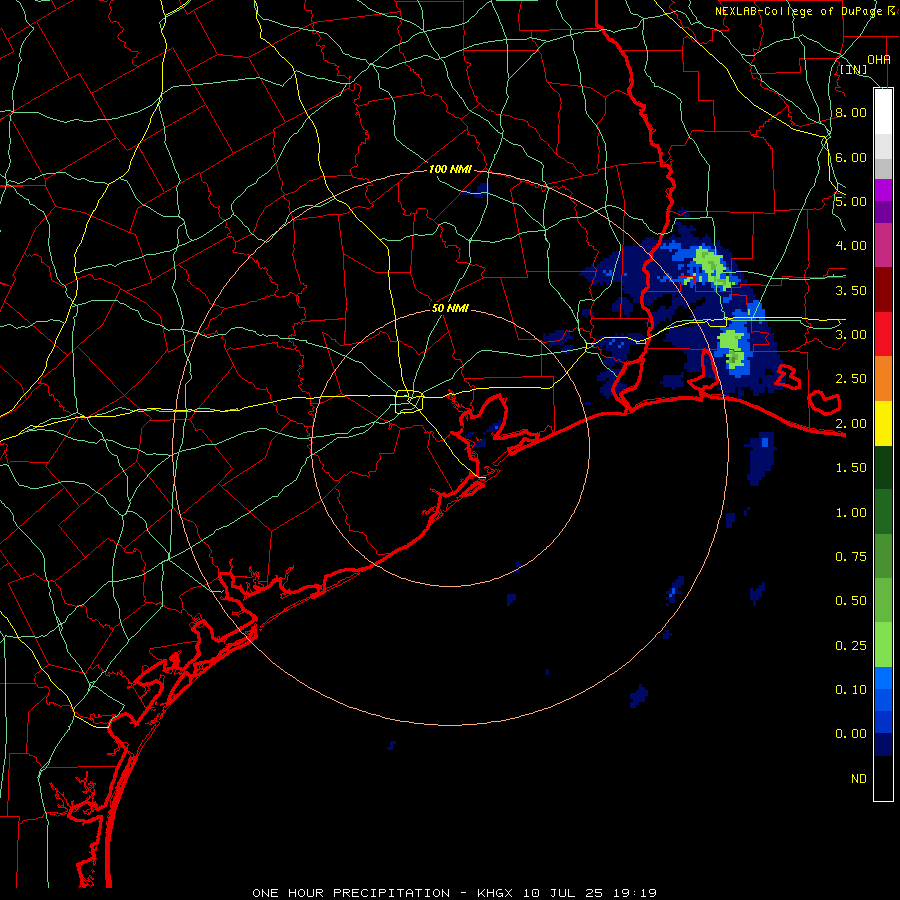This screenshot has height=900, width=900.
Task: Click the 100 NMI range ring label
Action: pos(450,169)
